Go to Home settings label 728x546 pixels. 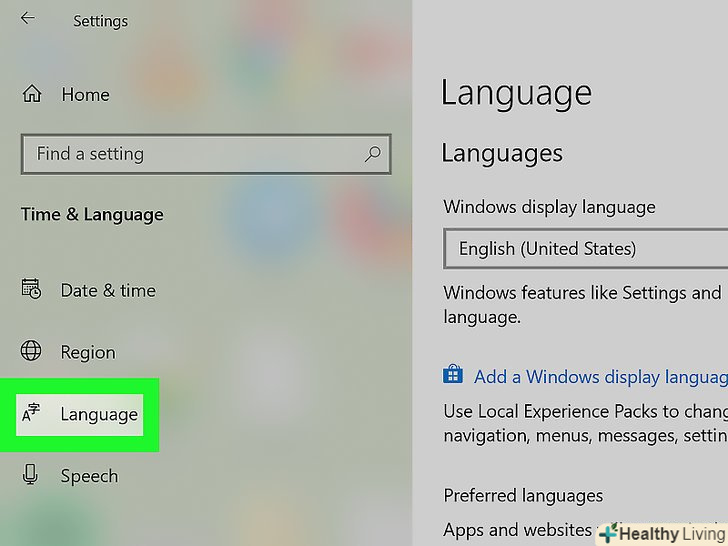coord(85,95)
